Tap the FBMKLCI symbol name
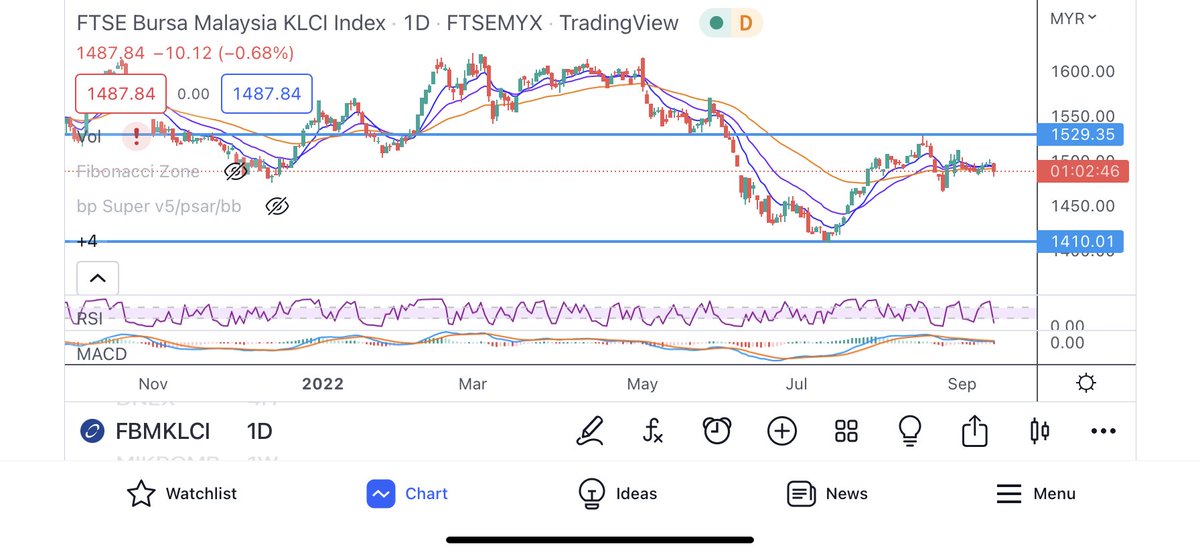This screenshot has height=554, width=1200. [x=163, y=431]
